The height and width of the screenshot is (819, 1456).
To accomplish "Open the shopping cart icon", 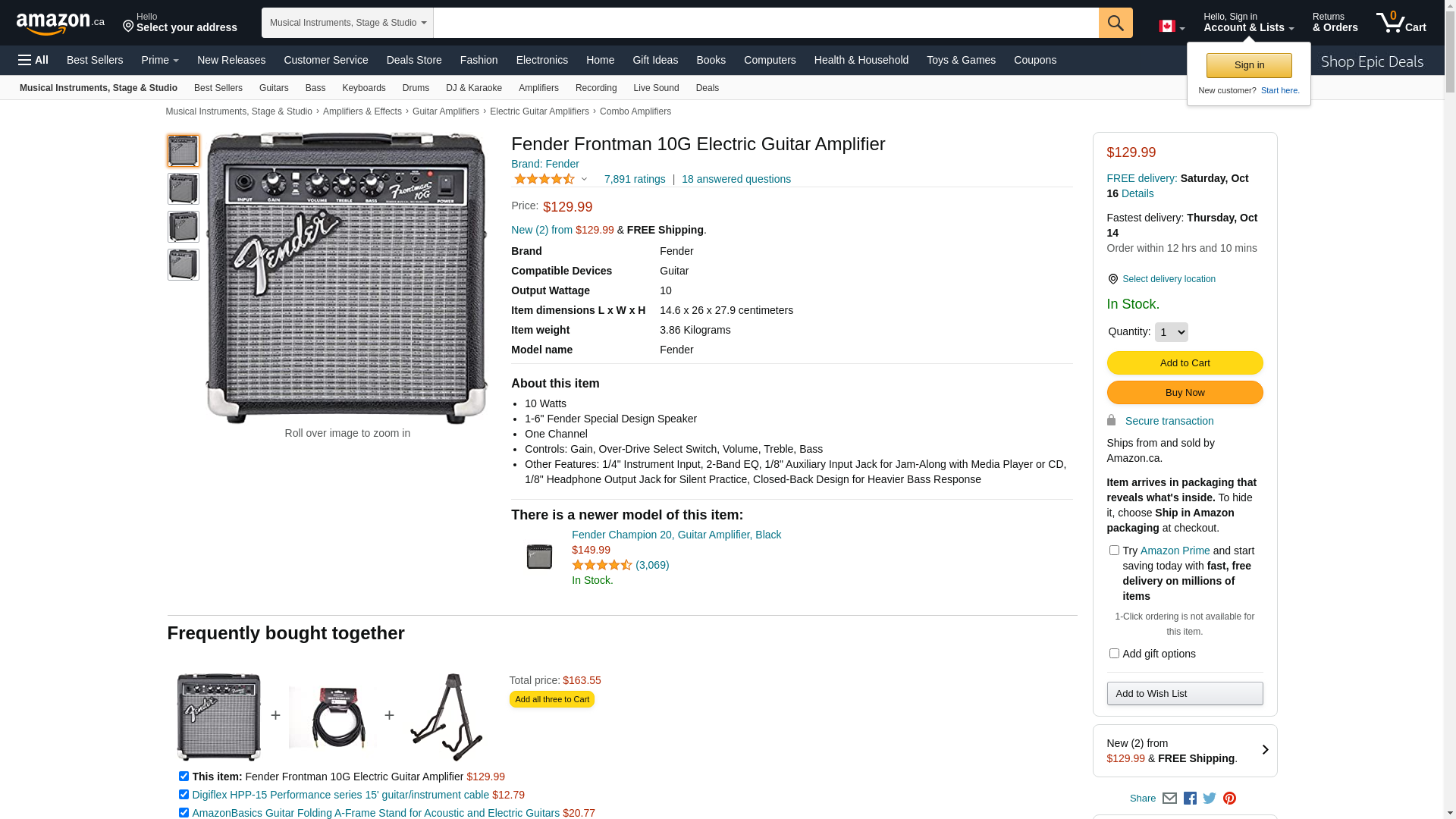I will pos(1400,23).
